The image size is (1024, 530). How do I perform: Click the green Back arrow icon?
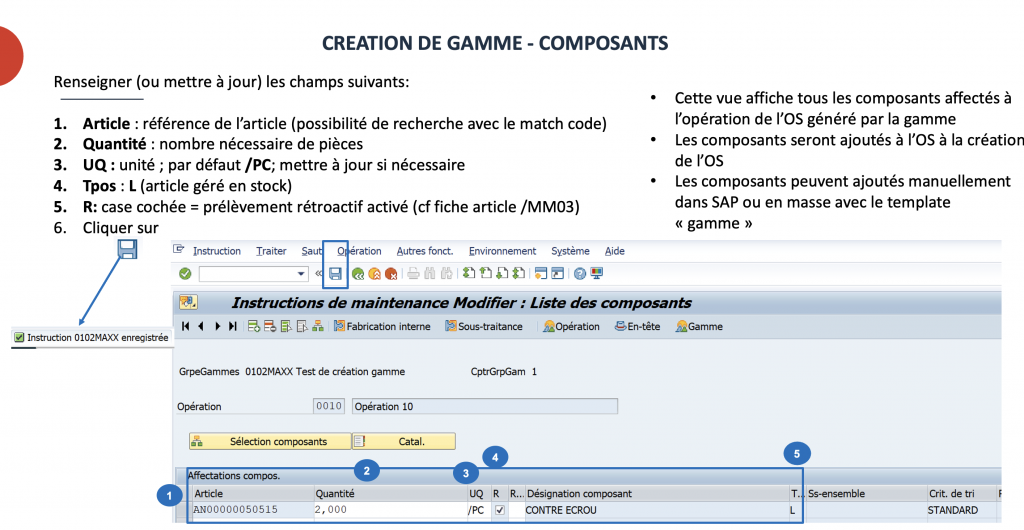(358, 273)
